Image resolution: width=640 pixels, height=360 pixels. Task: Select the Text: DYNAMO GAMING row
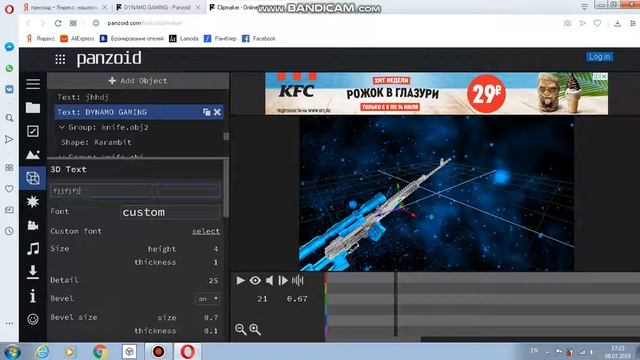139,112
